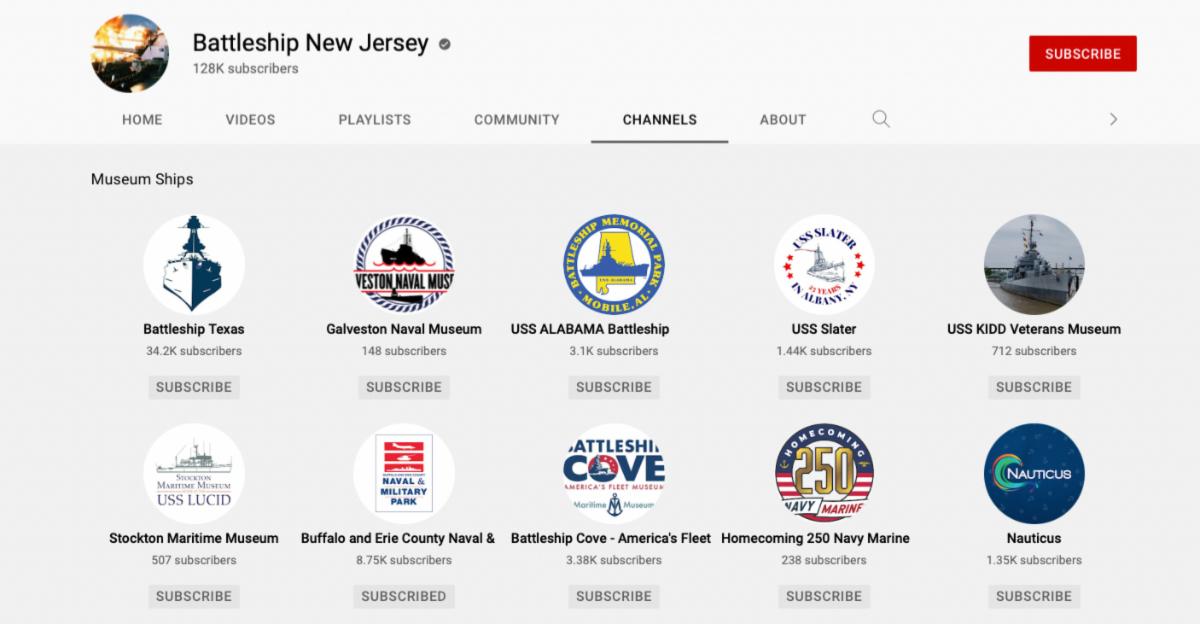Open the Buffalo Naval & Military Park logo
Image resolution: width=1200 pixels, height=624 pixels.
coord(404,474)
